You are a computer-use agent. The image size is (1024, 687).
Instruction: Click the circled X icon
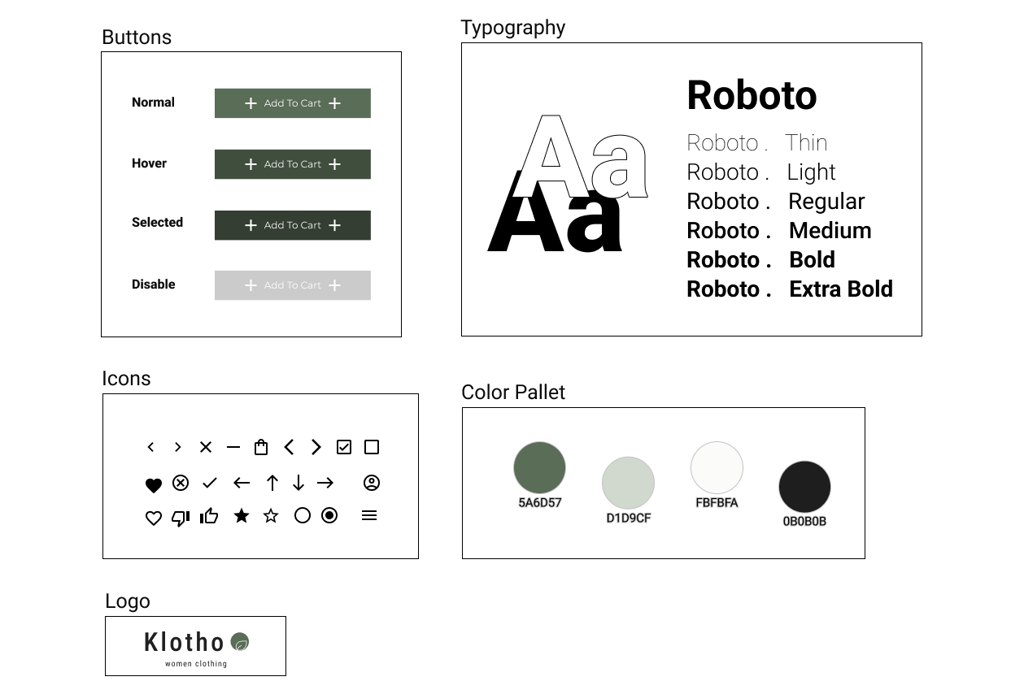[x=181, y=483]
